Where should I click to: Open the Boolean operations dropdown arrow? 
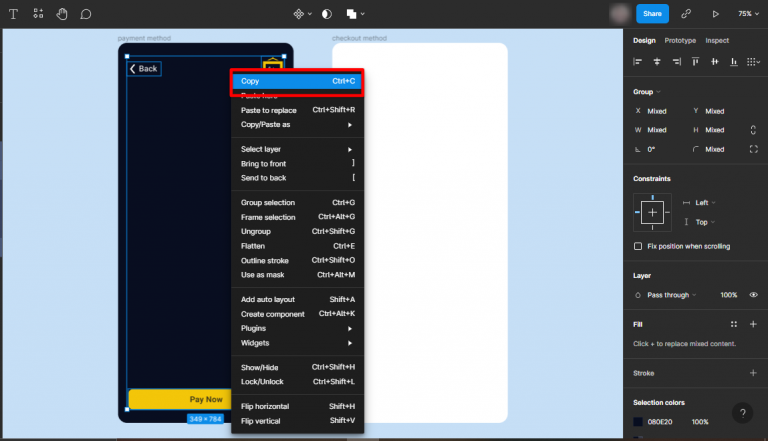(363, 14)
